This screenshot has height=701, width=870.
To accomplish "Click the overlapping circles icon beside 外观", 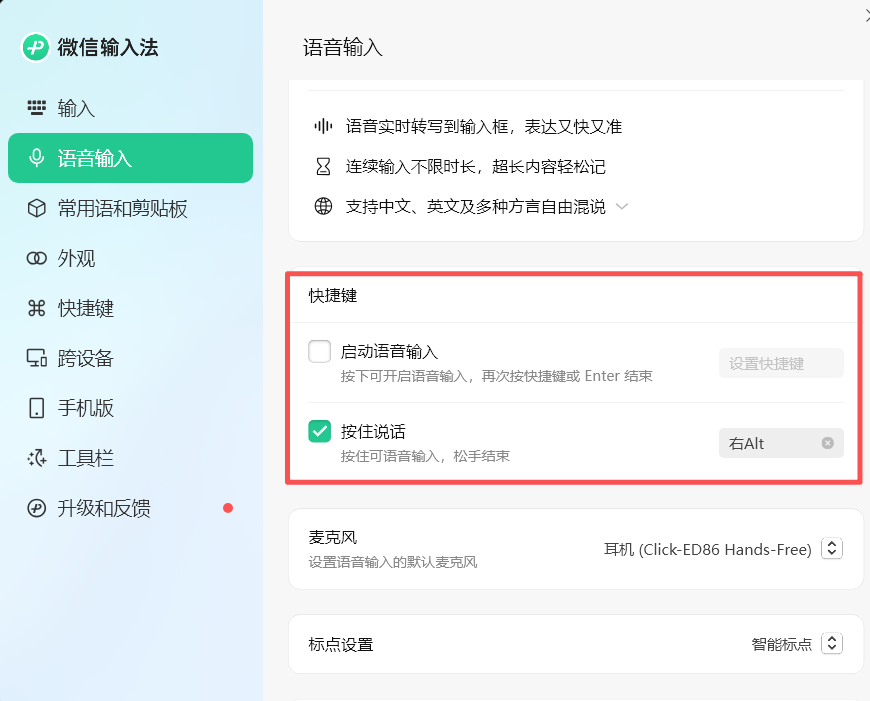I will point(37,258).
